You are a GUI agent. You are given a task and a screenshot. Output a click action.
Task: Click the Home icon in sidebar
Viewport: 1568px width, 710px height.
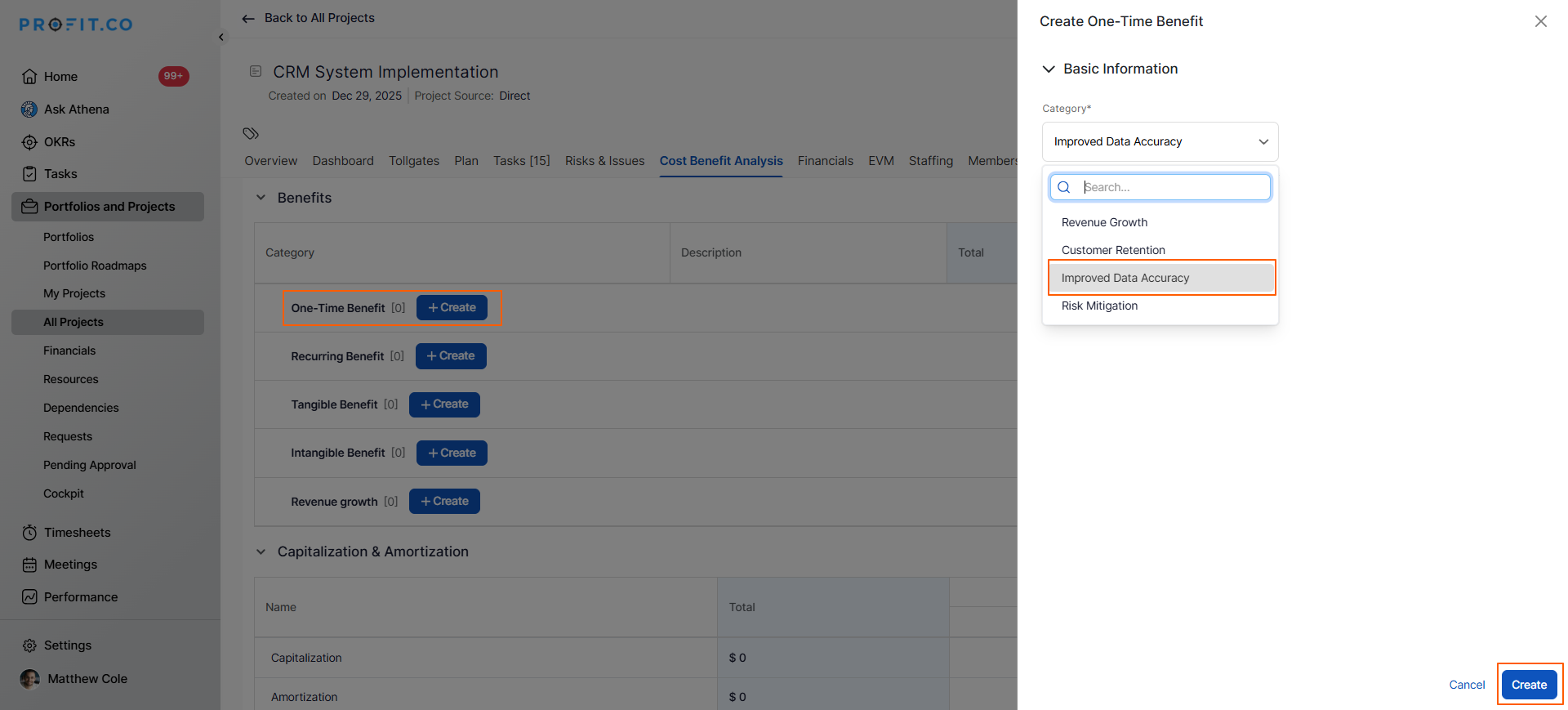pyautogui.click(x=29, y=77)
